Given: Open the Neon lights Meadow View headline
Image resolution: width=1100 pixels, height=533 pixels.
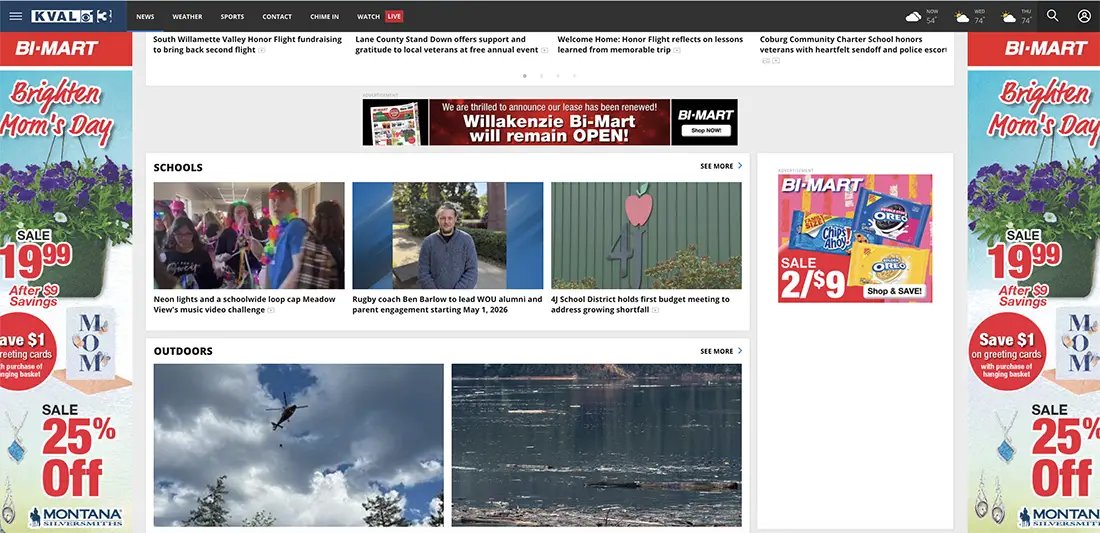Looking at the screenshot, I should pos(244,304).
